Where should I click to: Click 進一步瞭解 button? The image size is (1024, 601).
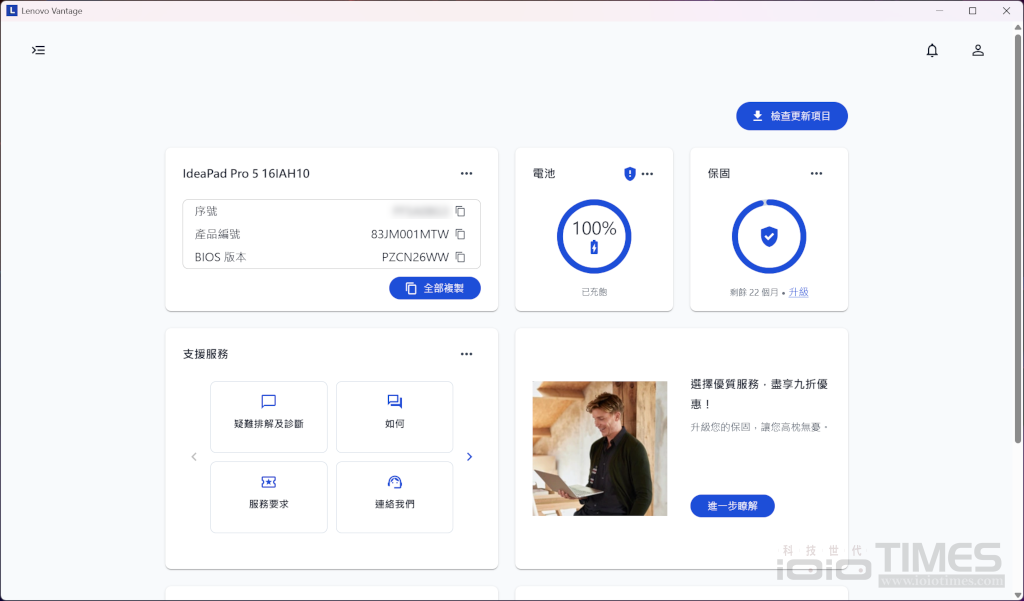732,506
